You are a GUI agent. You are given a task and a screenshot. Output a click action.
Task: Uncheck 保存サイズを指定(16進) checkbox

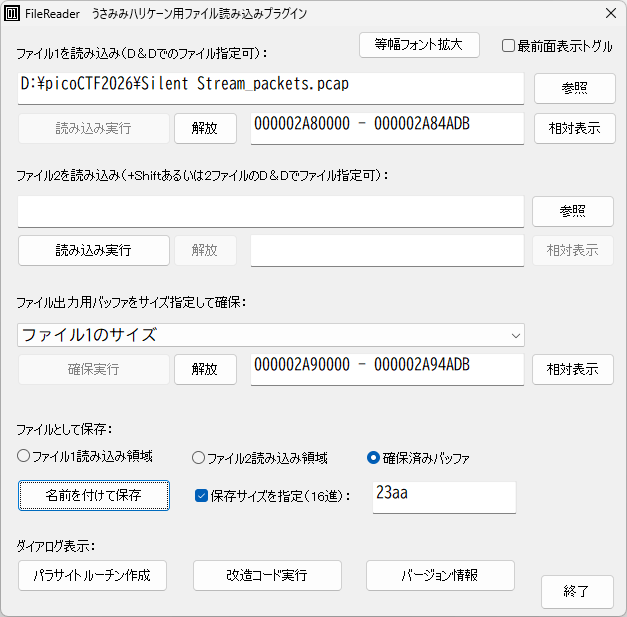(201, 495)
